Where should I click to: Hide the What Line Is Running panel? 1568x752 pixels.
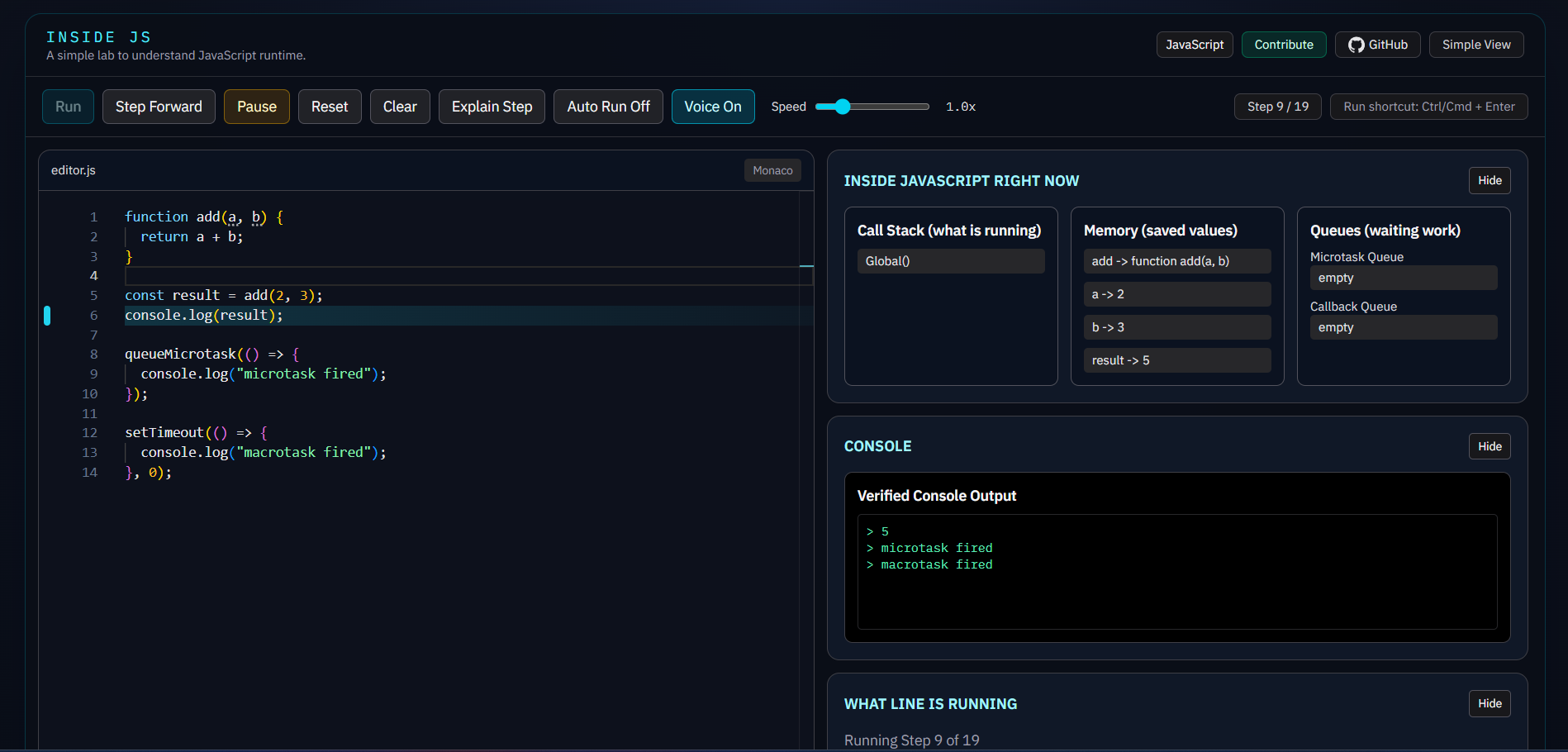[1490, 703]
